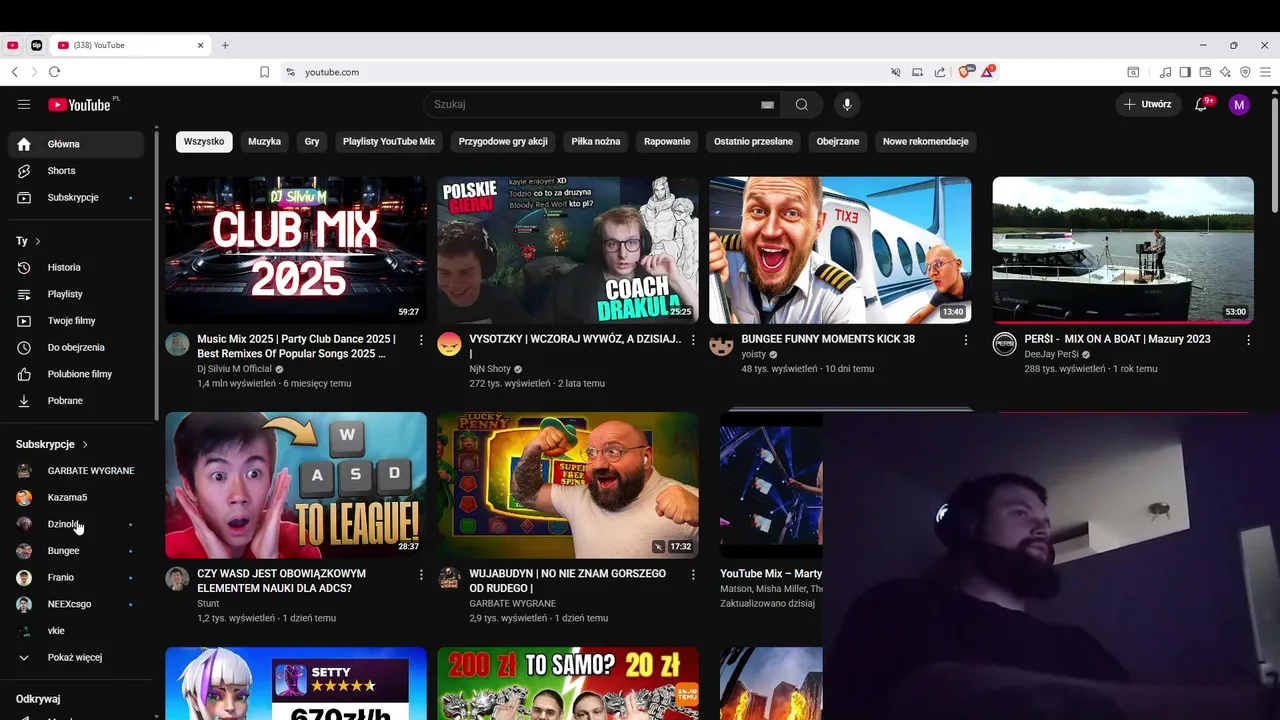Go to Główna in sidebar

pos(76,144)
